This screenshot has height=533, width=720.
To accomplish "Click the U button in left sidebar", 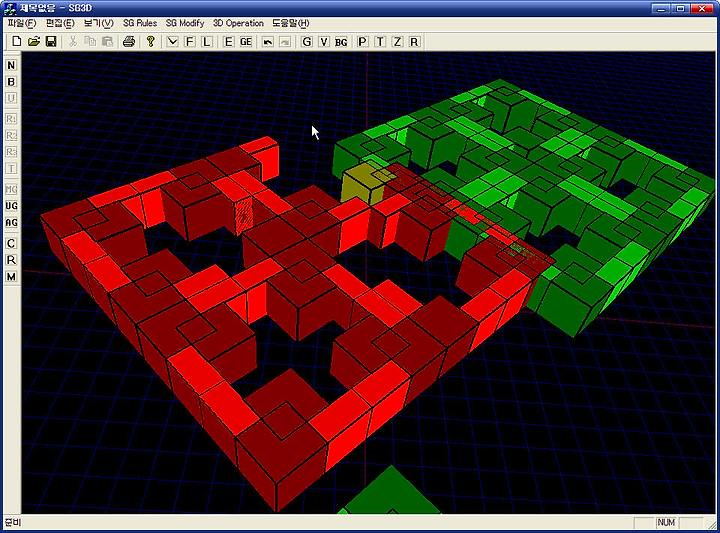I will click(x=11, y=98).
